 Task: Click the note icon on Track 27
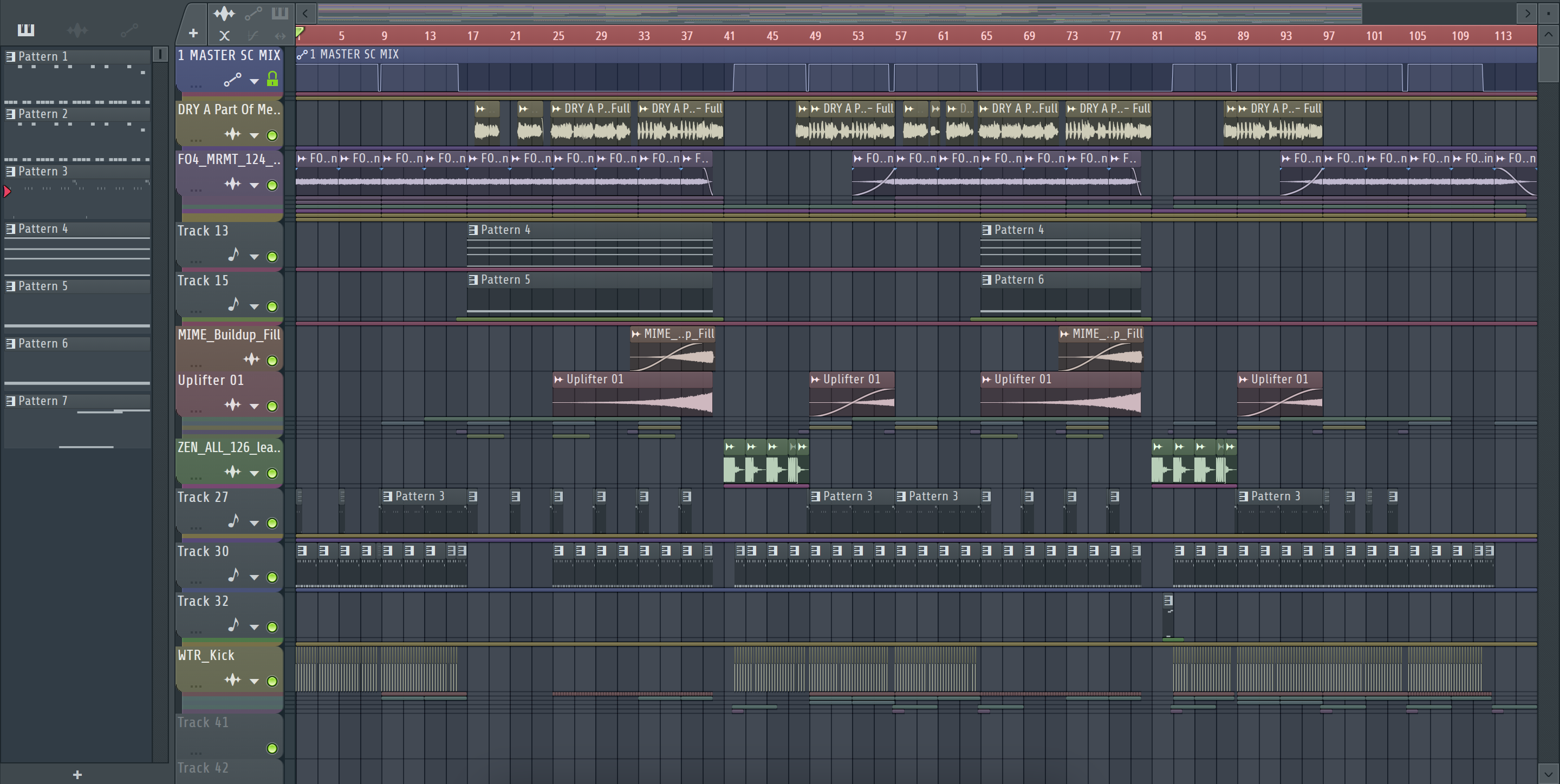(x=234, y=521)
